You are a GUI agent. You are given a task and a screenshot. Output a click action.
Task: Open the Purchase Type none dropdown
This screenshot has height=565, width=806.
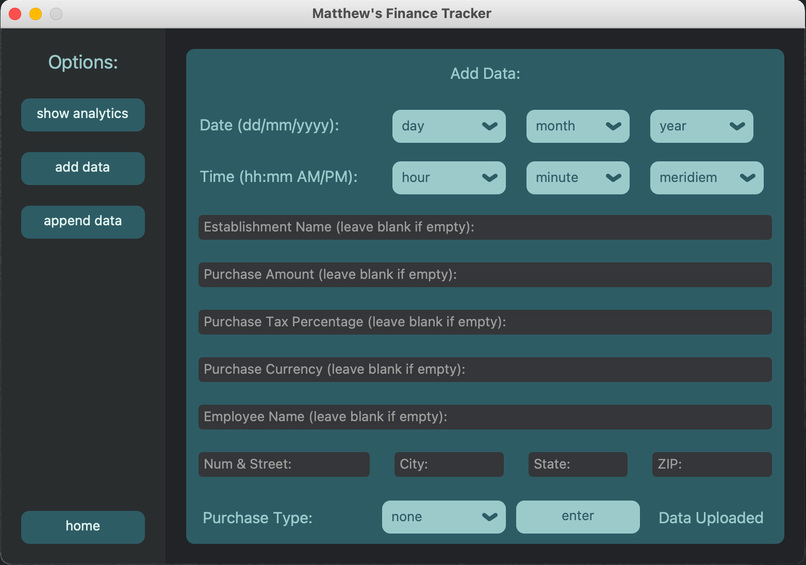444,517
